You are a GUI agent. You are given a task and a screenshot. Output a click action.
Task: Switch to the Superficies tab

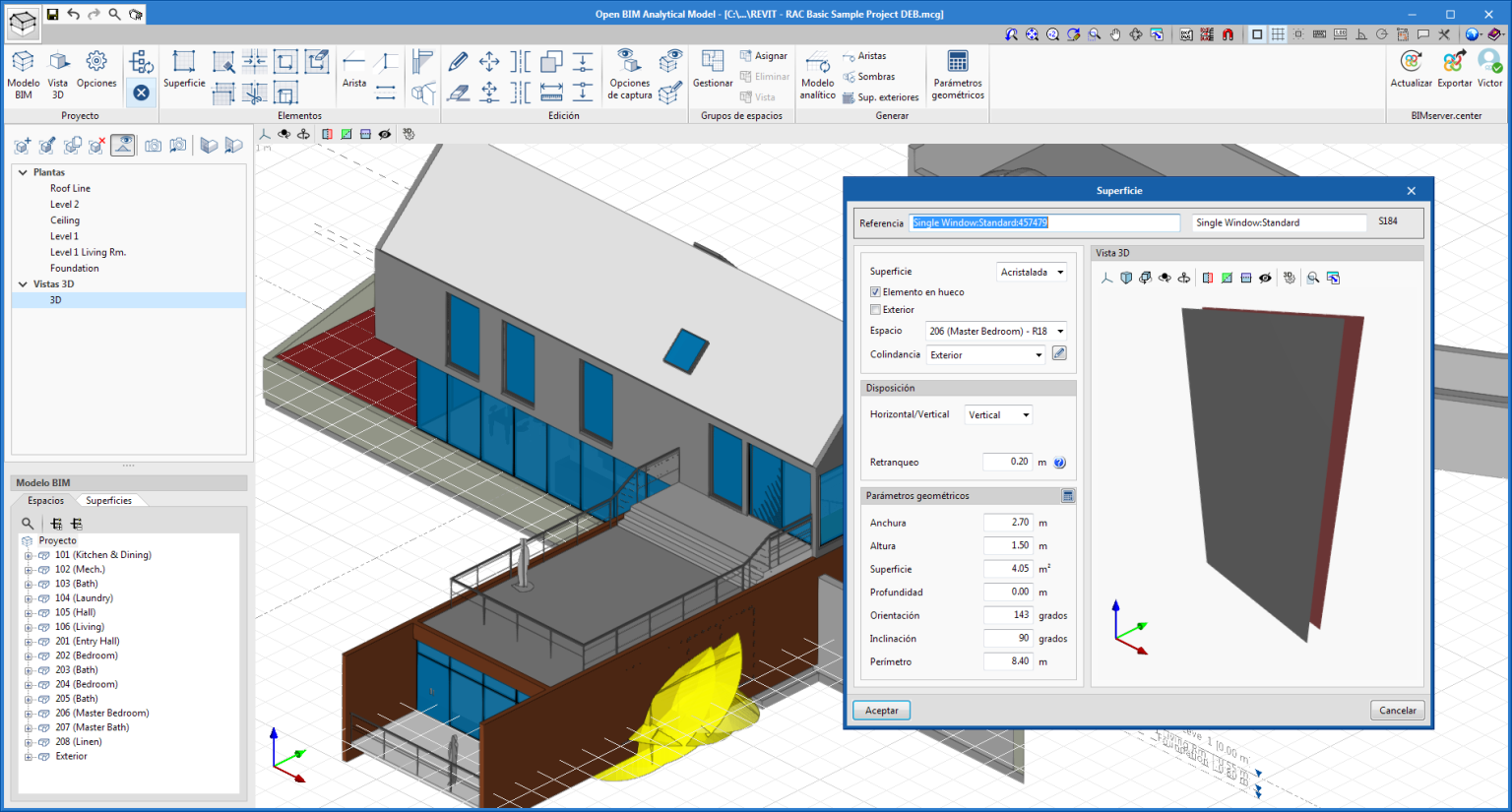click(108, 501)
